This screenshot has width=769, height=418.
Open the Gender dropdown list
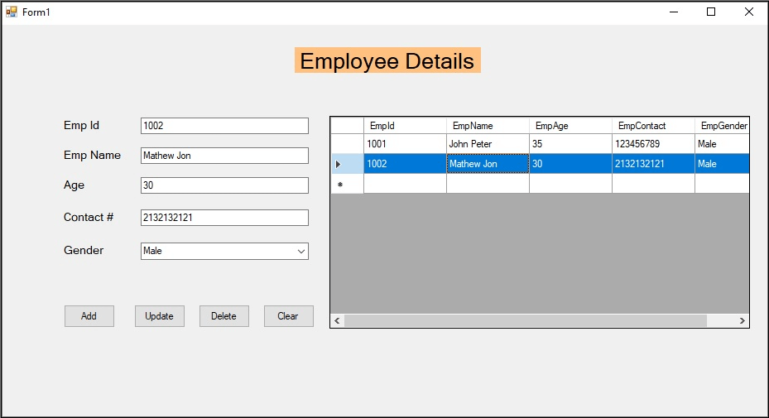click(301, 251)
